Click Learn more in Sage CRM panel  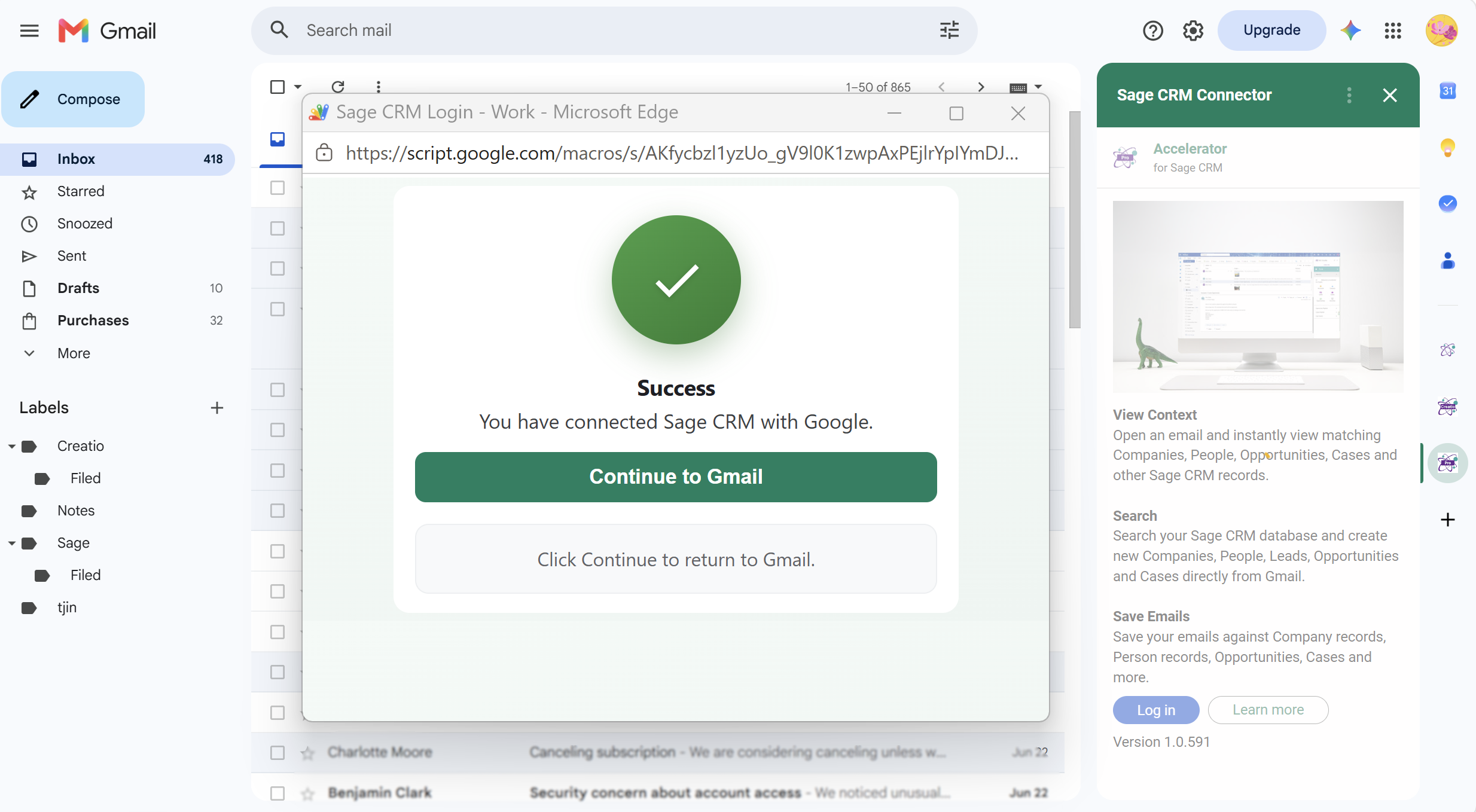tap(1268, 710)
